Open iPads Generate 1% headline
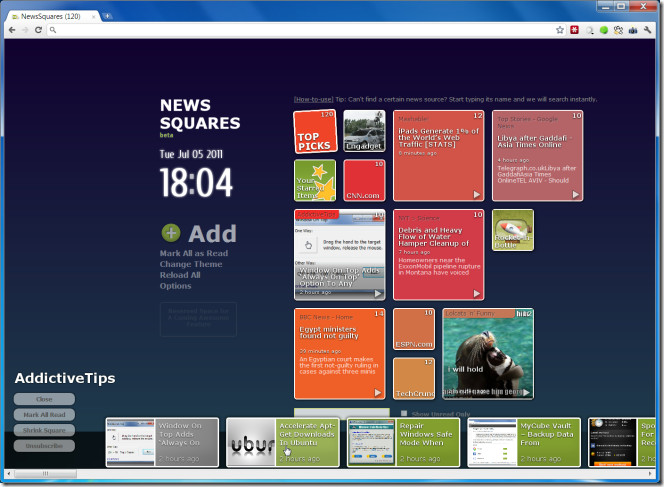664x487 pixels. pos(438,138)
